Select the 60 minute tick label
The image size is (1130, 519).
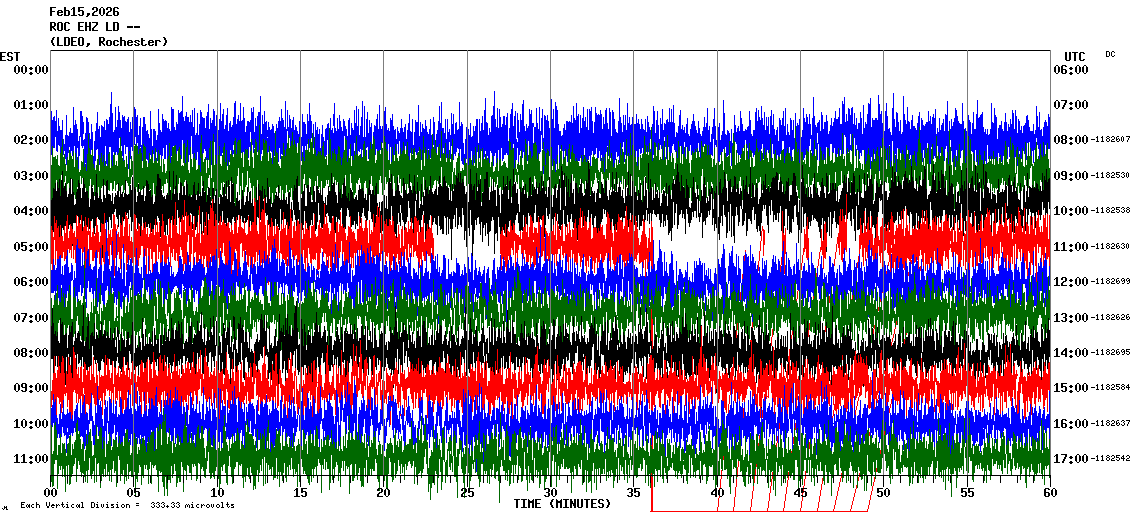(x=1049, y=493)
